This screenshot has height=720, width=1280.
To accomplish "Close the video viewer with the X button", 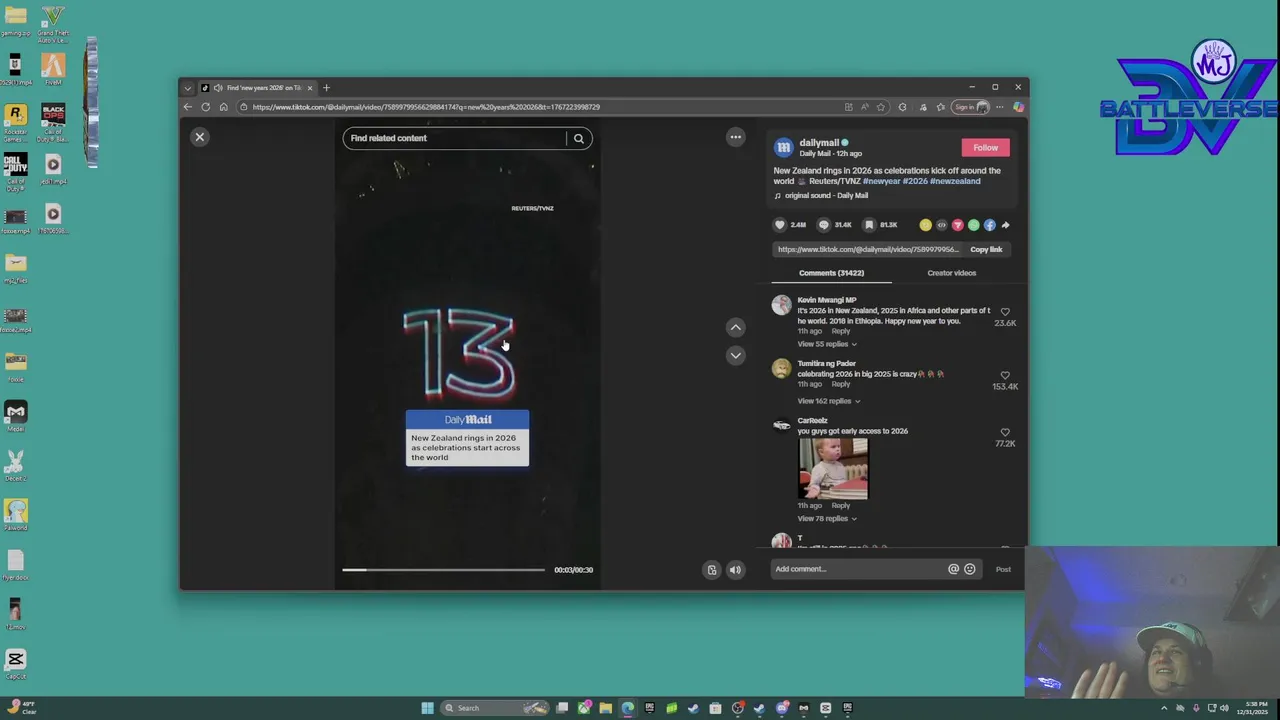I will 200,137.
